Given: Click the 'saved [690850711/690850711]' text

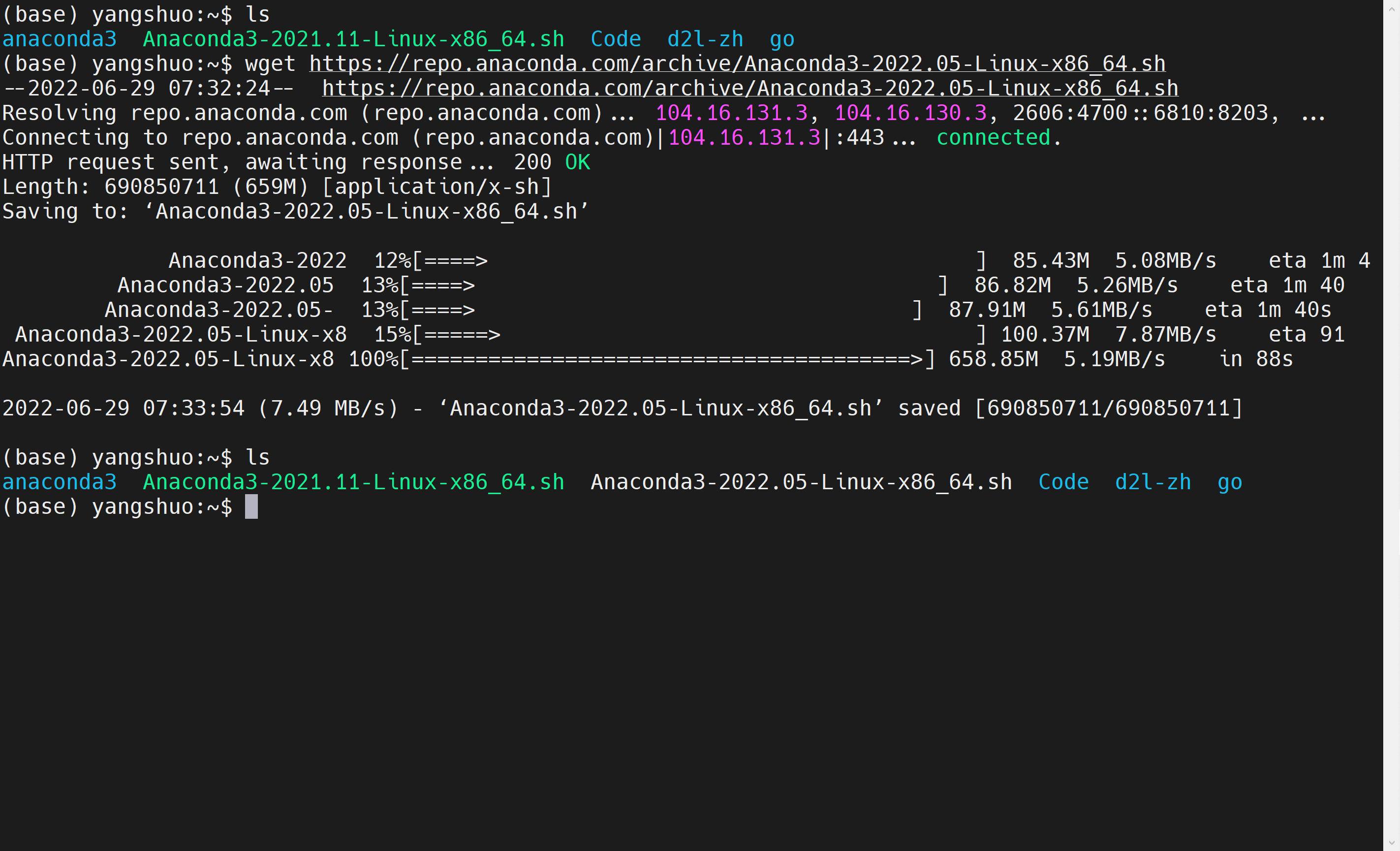Looking at the screenshot, I should pos(1070,408).
